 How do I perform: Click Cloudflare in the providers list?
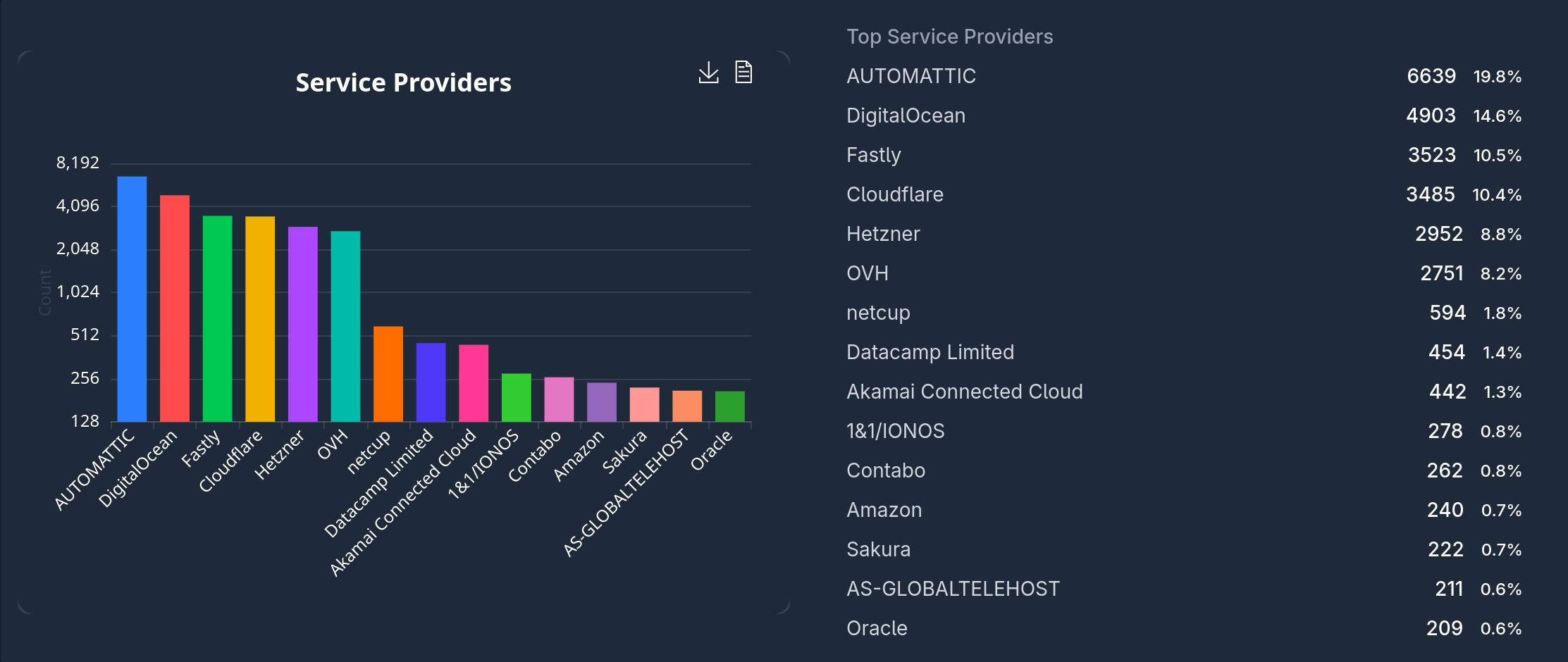894,194
